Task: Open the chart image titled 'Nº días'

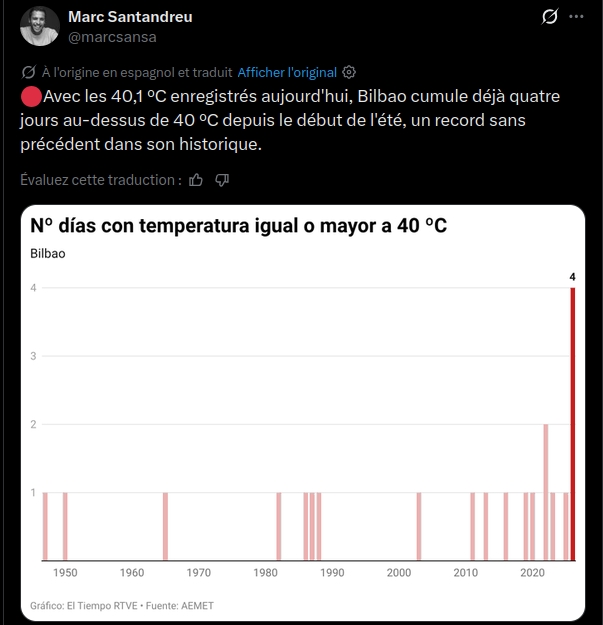Action: pyautogui.click(x=303, y=413)
